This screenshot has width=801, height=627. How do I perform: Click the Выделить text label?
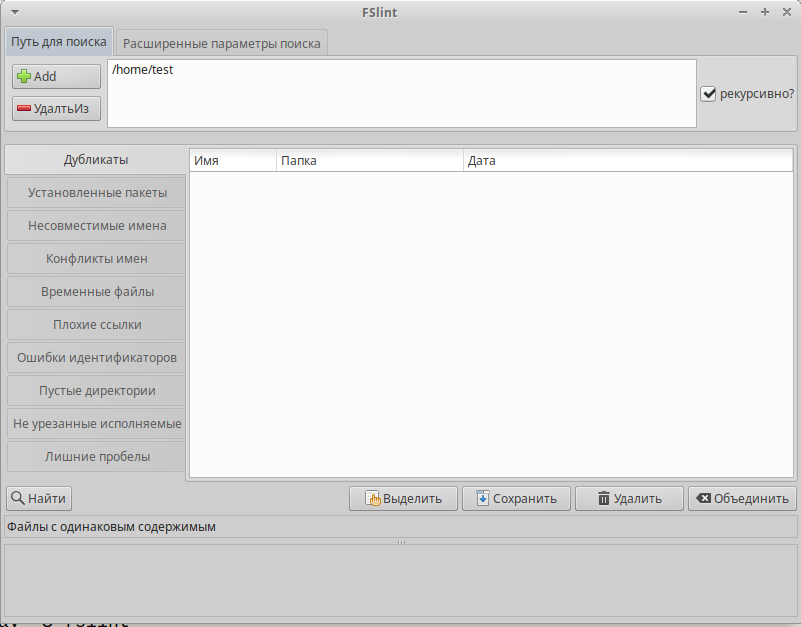412,499
